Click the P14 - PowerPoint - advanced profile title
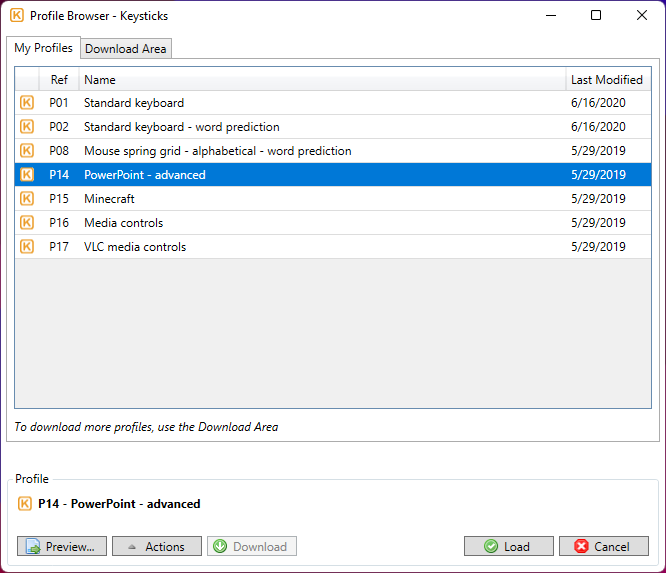The width and height of the screenshot is (666, 573). pyautogui.click(x=119, y=504)
